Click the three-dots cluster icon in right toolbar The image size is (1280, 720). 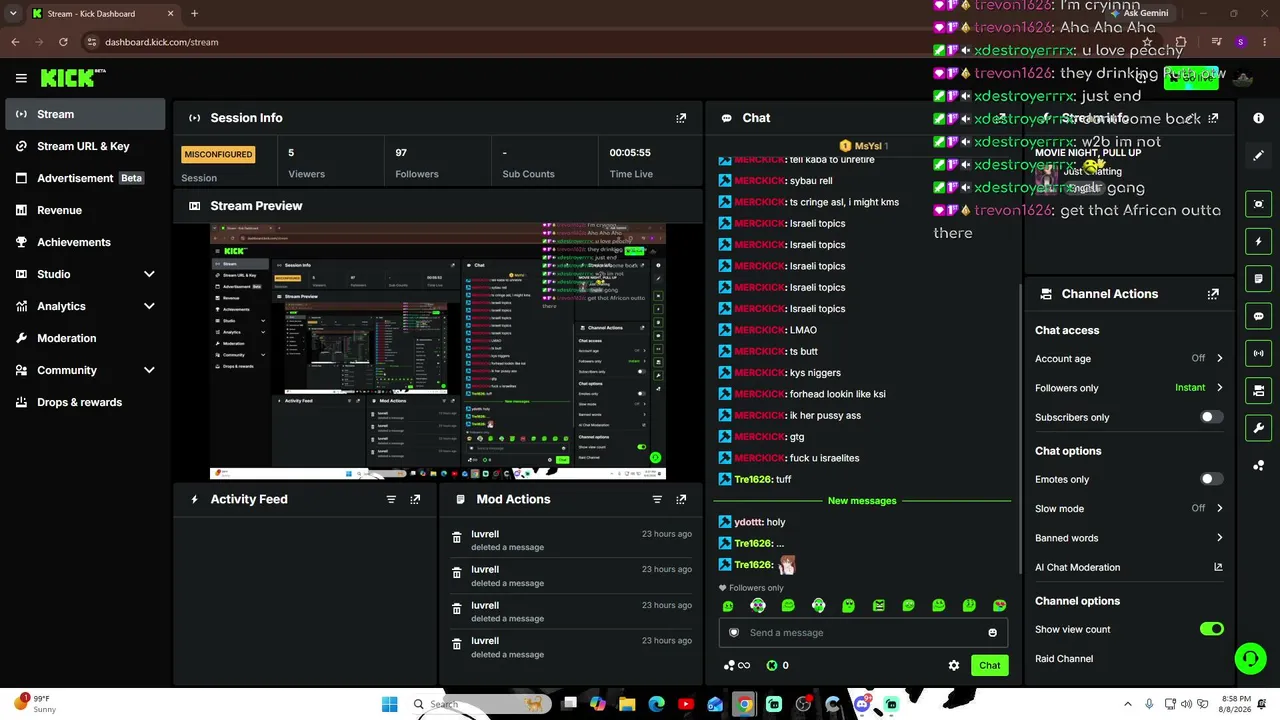(1258, 465)
